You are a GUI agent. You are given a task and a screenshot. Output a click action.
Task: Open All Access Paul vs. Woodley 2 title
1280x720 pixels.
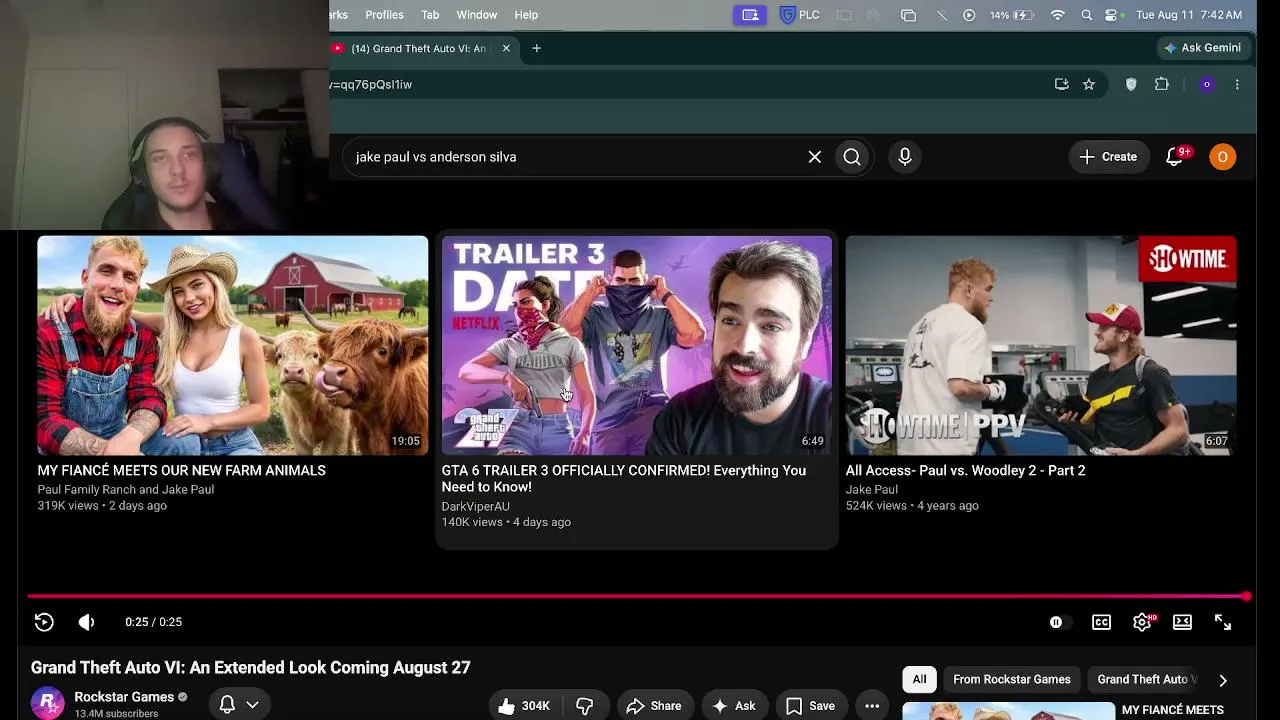pos(966,470)
